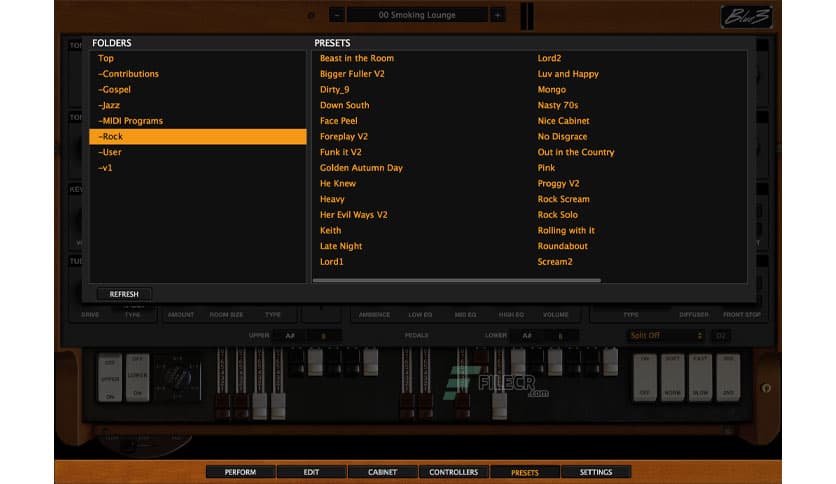Screen dimensions: 836x484
Task: Load the Out in the Country preset
Action: click(x=576, y=152)
